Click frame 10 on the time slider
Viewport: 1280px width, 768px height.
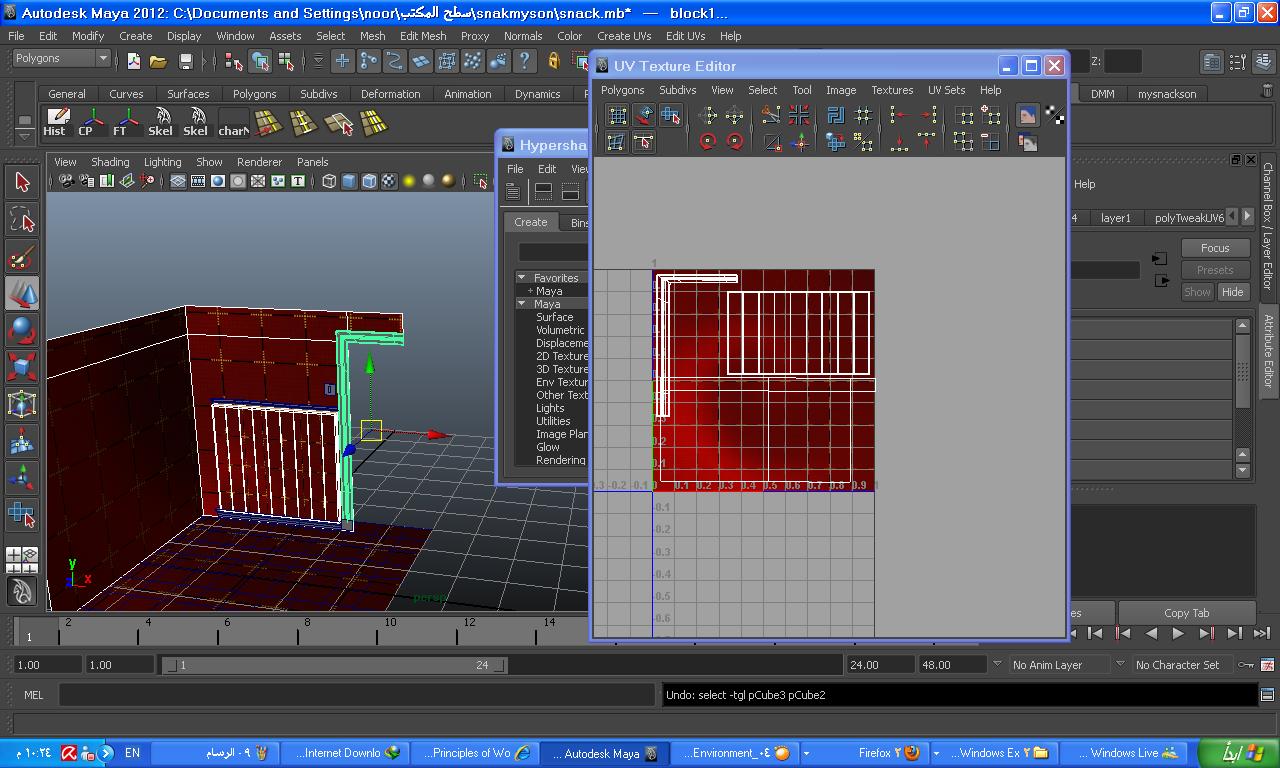(x=390, y=630)
